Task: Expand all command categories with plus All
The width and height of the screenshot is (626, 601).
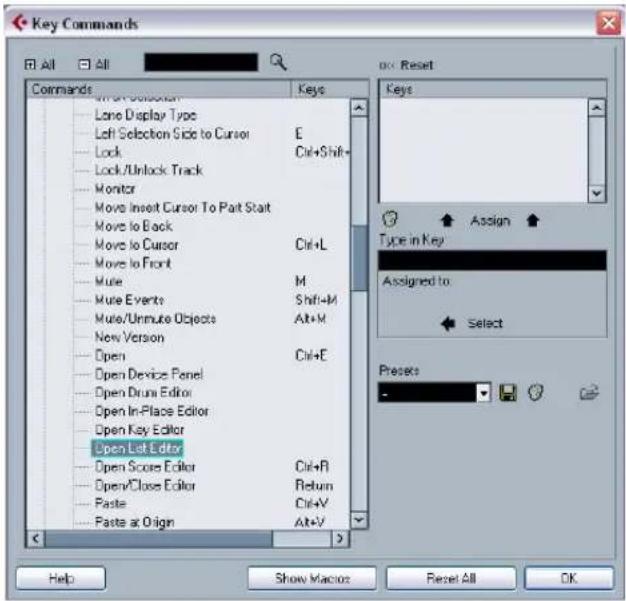Action: 40,65
